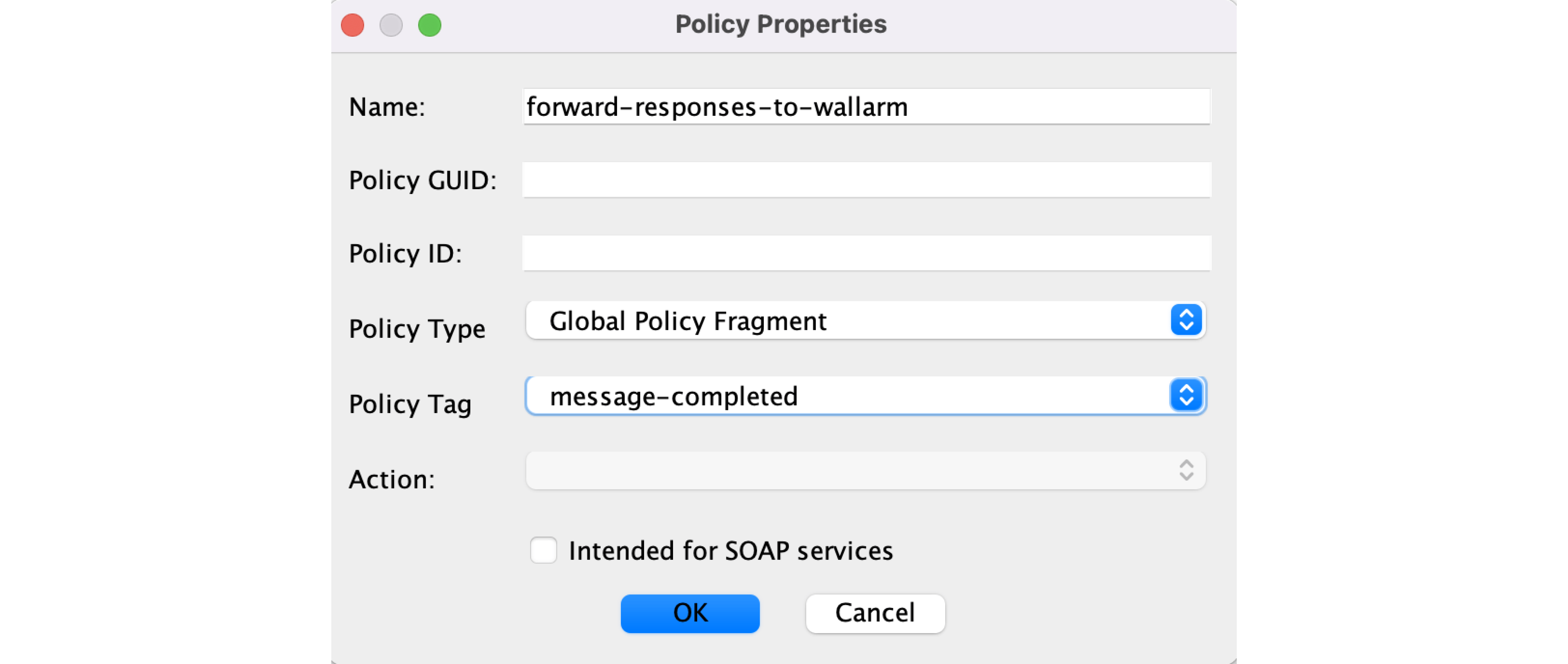Image resolution: width=1568 pixels, height=664 pixels.
Task: Open the message-completed Policy Tag dropdown
Action: tap(846, 396)
